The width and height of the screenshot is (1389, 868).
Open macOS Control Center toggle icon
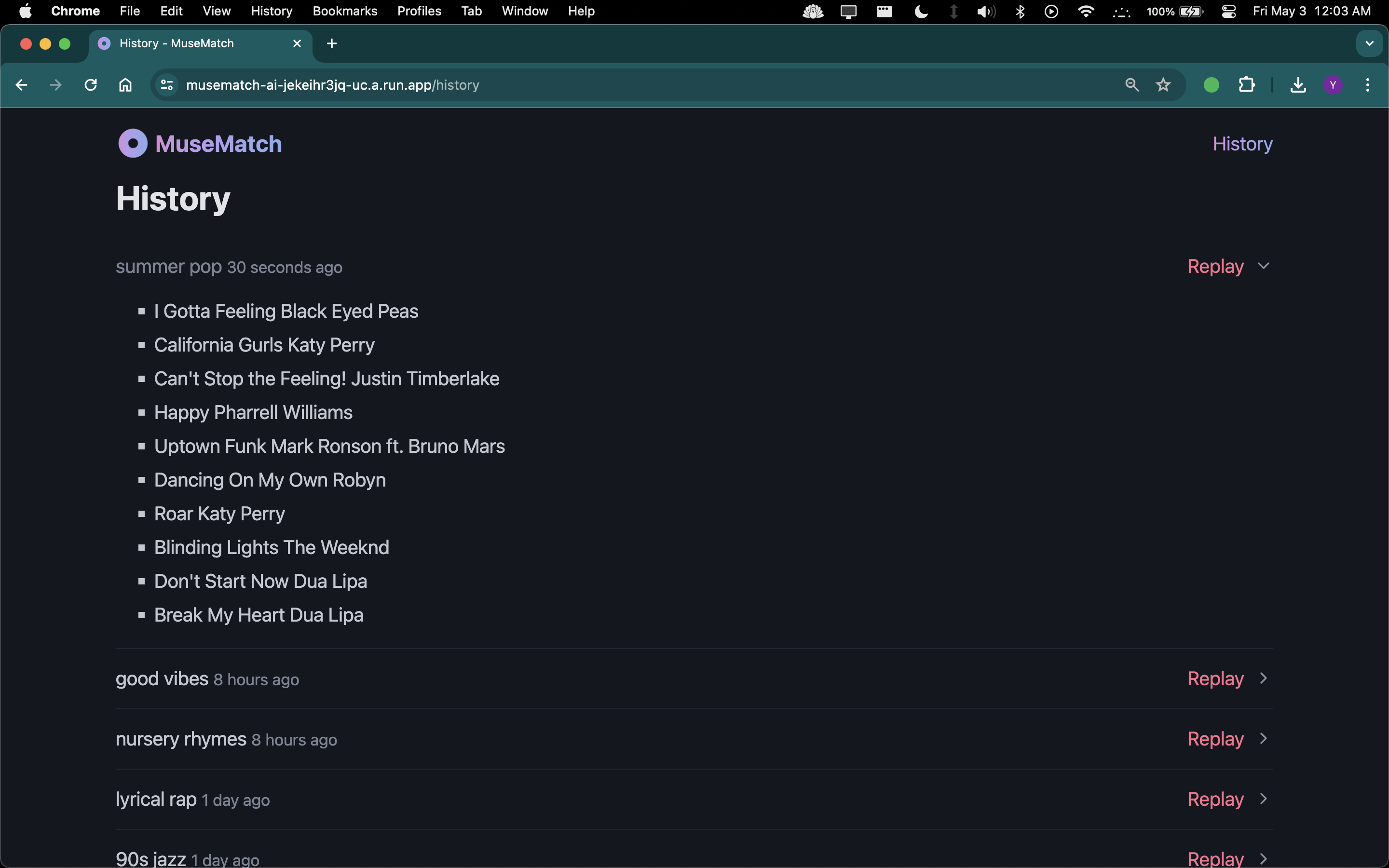[1228, 12]
